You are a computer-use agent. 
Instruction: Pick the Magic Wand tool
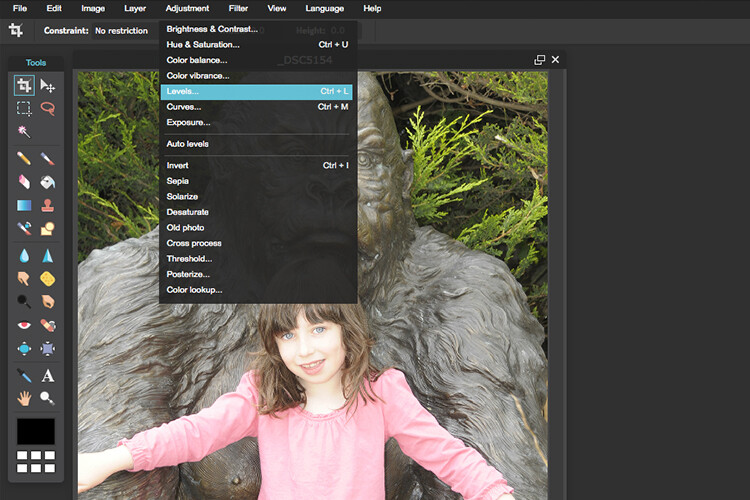click(x=24, y=132)
